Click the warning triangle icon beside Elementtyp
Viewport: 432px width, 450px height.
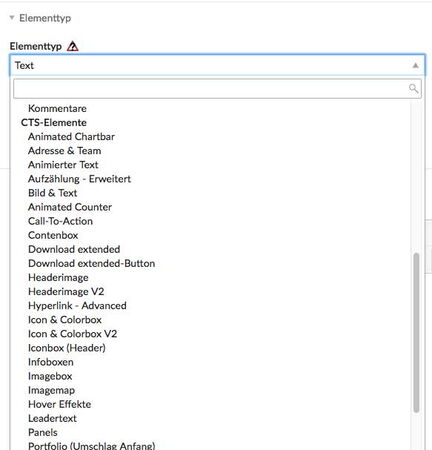pyautogui.click(x=73, y=46)
